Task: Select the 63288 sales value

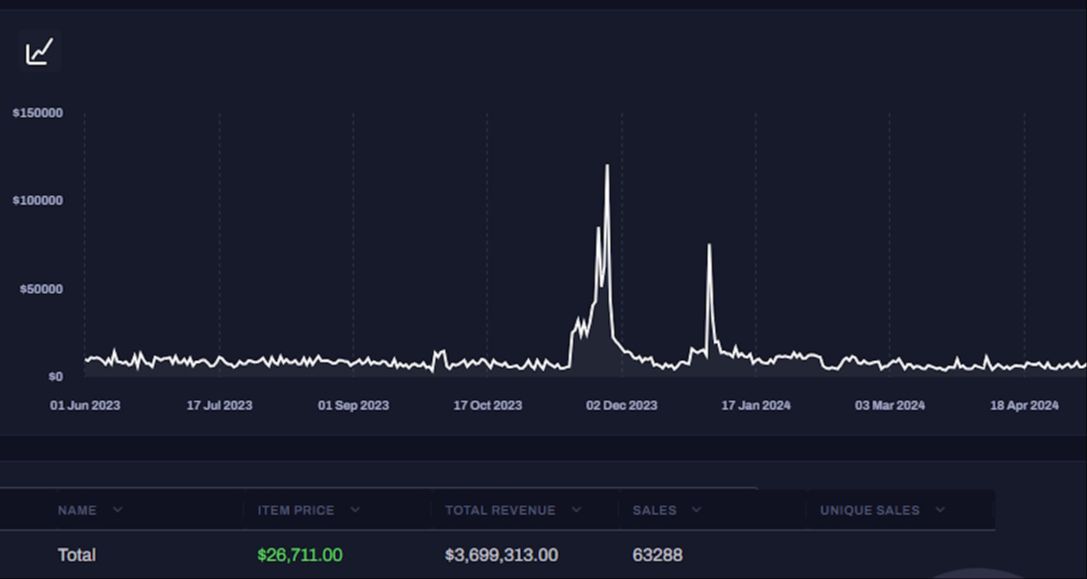Action: pos(657,555)
